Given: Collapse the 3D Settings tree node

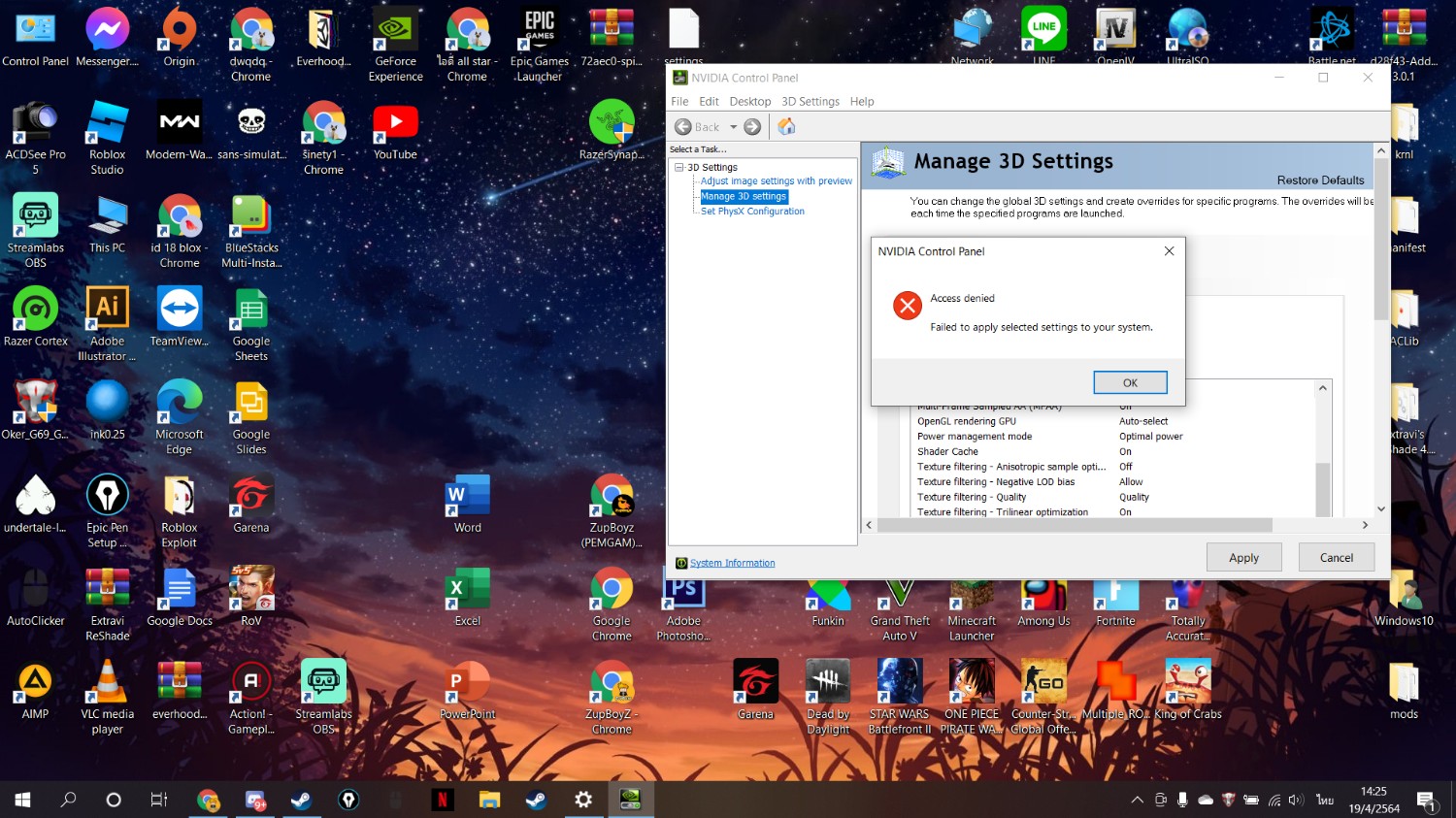Looking at the screenshot, I should point(679,168).
